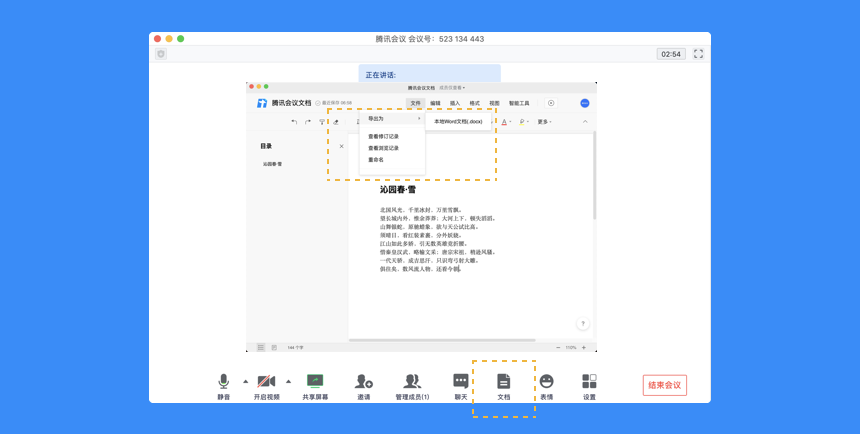The width and height of the screenshot is (860, 434).
Task: Open the 文件 menu in document
Action: coord(415,103)
